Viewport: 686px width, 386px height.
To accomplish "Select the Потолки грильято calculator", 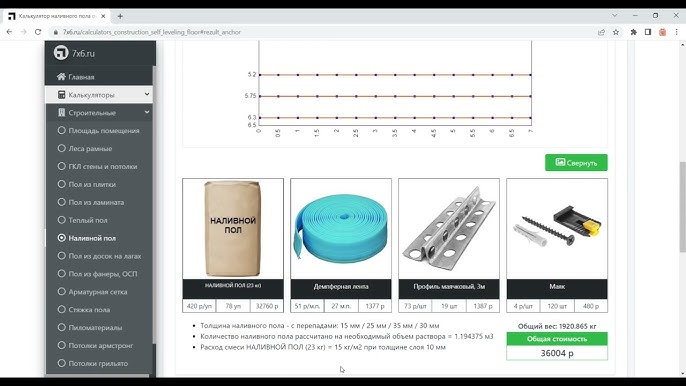I will (x=98, y=363).
